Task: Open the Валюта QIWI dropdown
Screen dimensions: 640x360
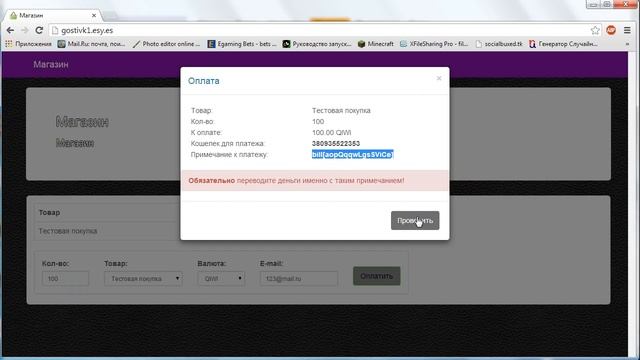Action: [221, 278]
